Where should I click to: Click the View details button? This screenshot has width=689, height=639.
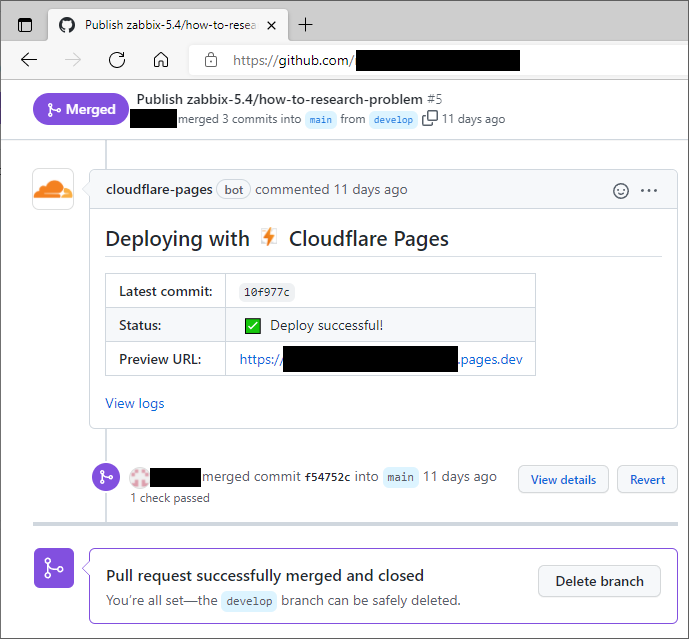[x=563, y=479]
